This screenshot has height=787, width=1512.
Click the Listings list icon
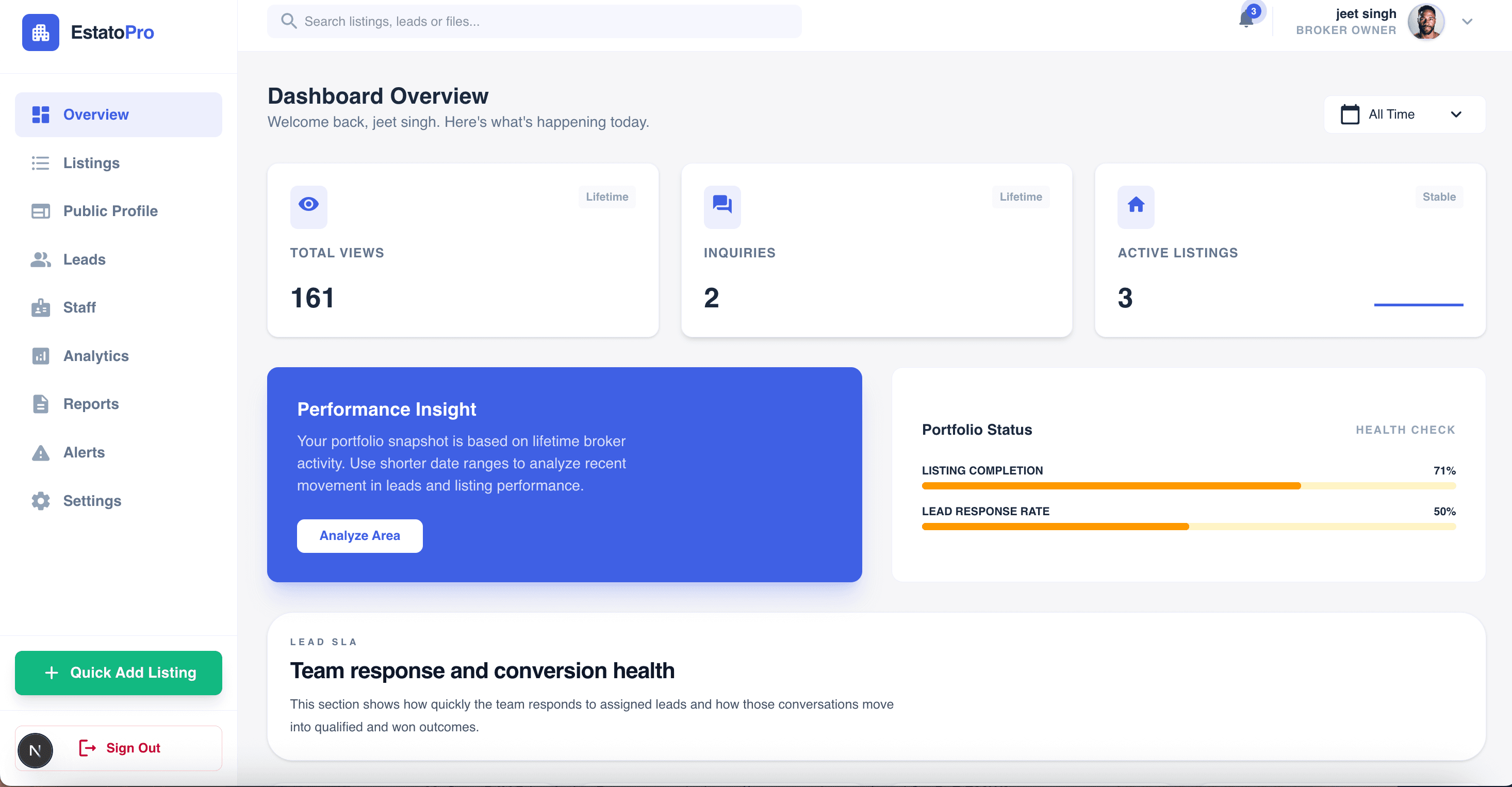tap(41, 162)
